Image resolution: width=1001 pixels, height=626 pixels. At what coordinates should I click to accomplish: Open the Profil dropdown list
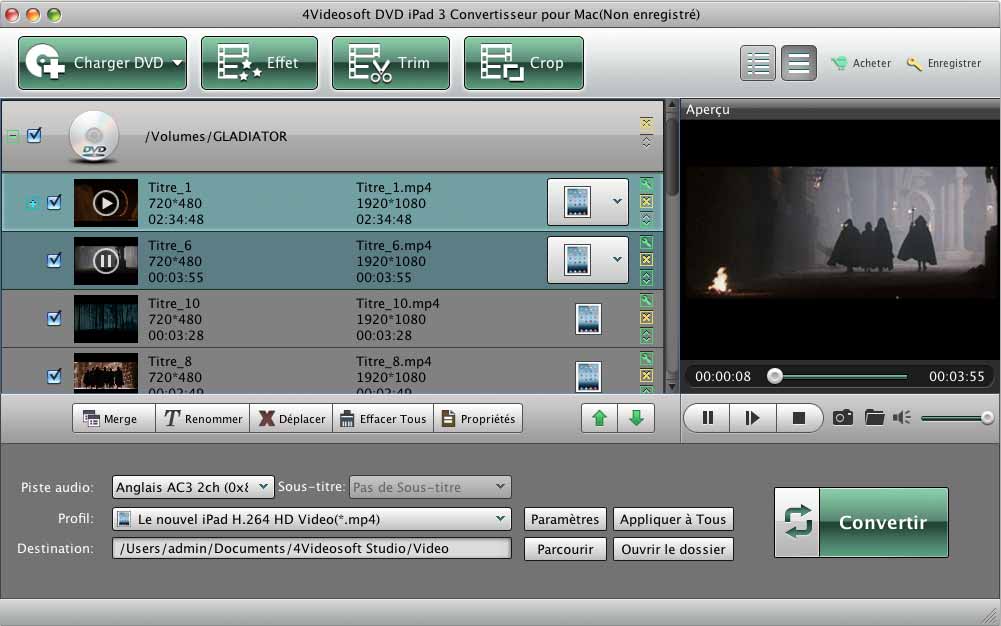(x=312, y=519)
